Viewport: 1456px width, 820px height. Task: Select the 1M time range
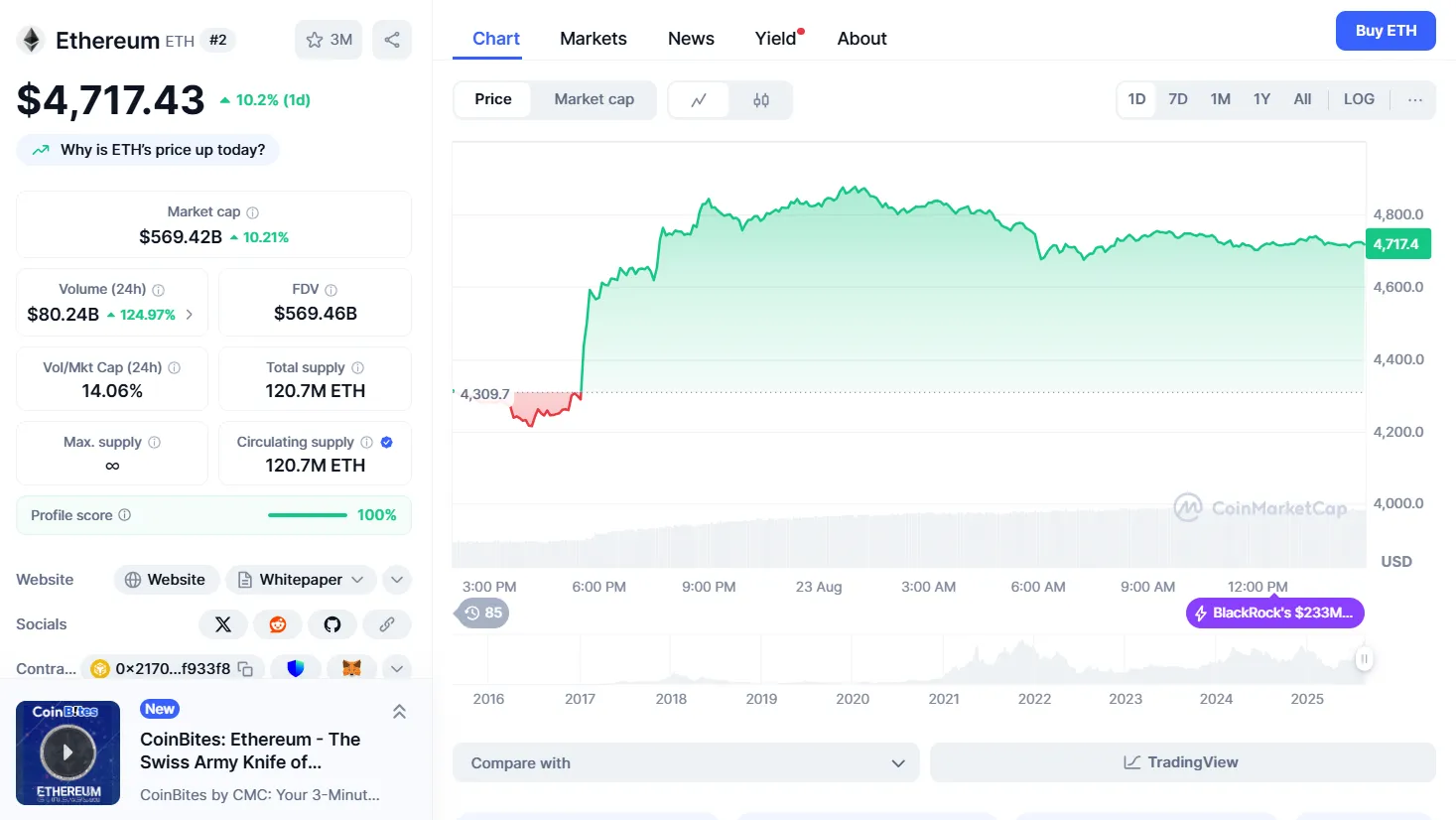click(x=1221, y=99)
